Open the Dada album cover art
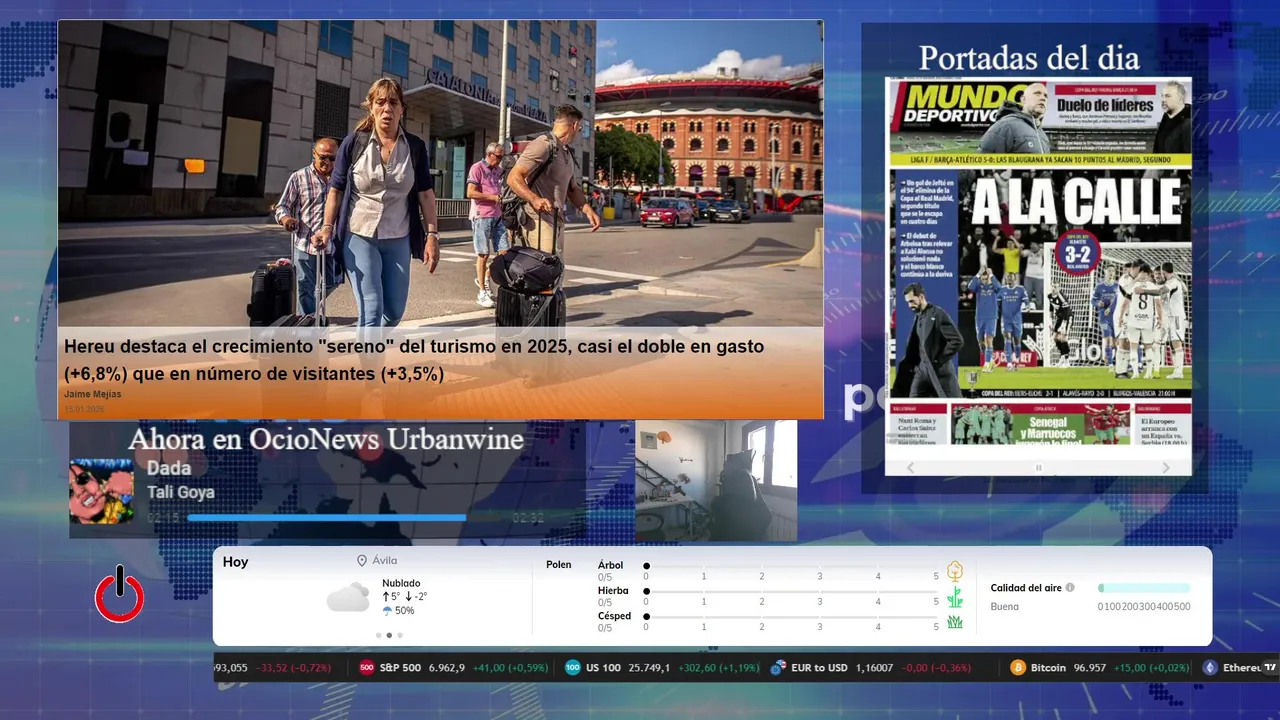 101,491
